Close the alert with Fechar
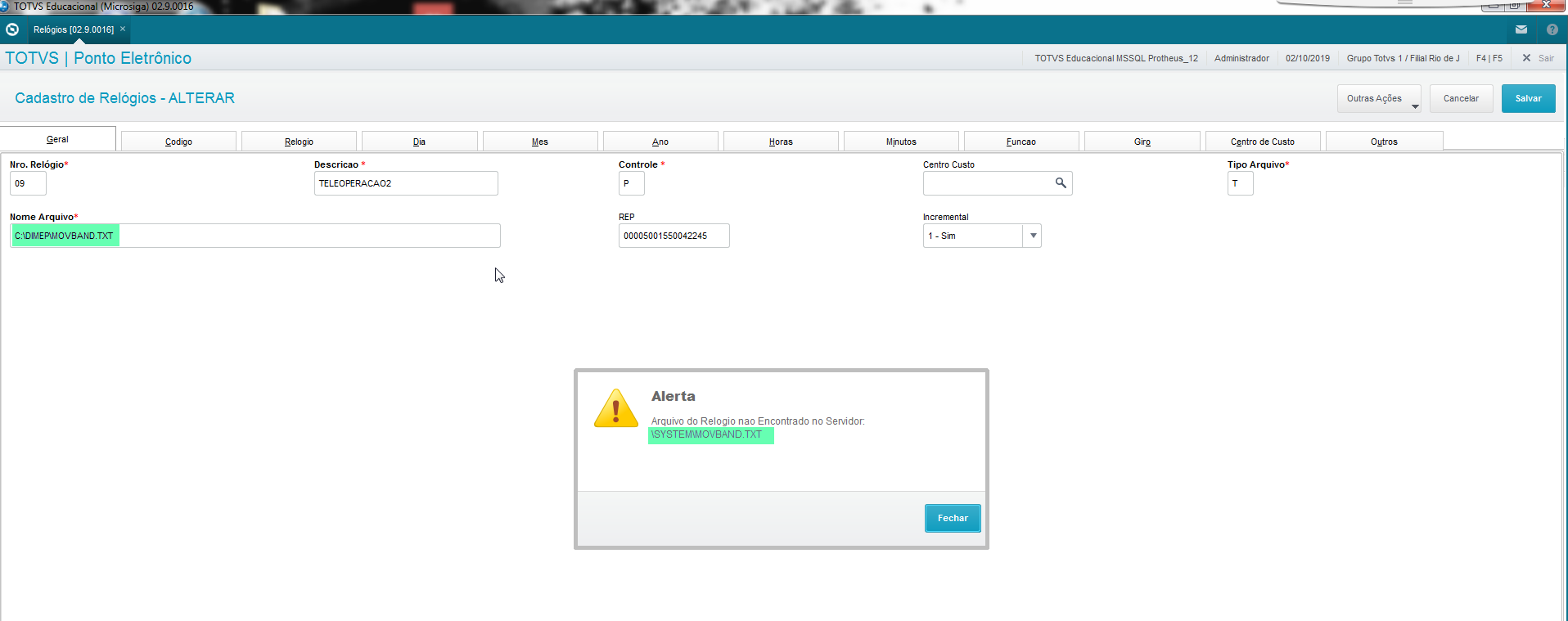 point(953,518)
